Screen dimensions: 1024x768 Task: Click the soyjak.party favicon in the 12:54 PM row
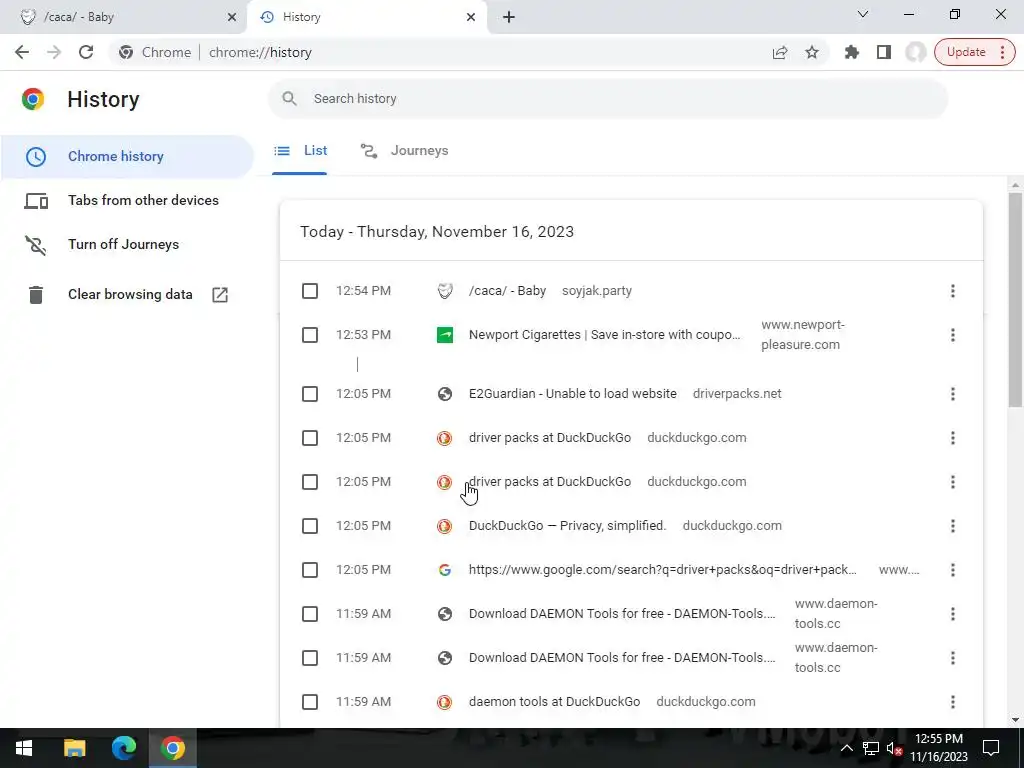pyautogui.click(x=445, y=291)
